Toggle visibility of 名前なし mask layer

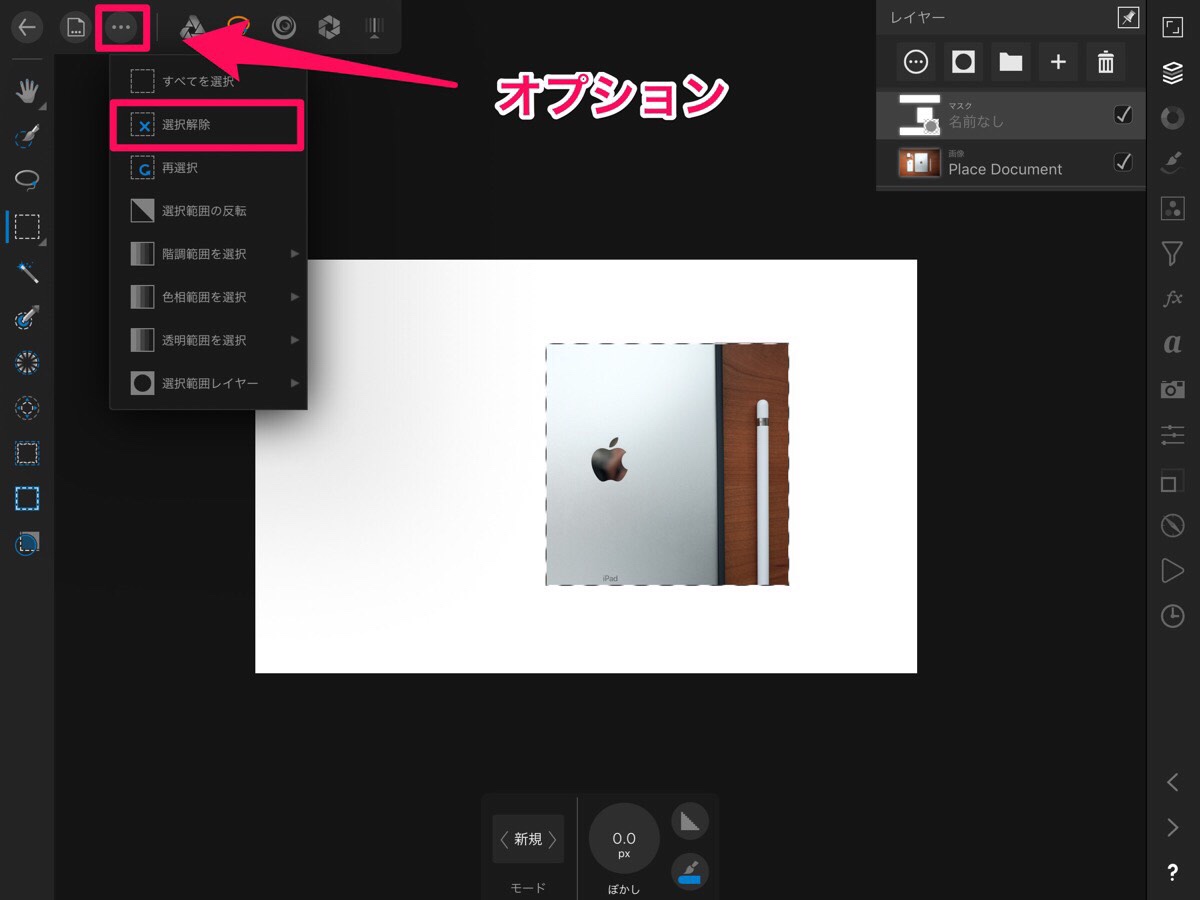[x=1123, y=115]
